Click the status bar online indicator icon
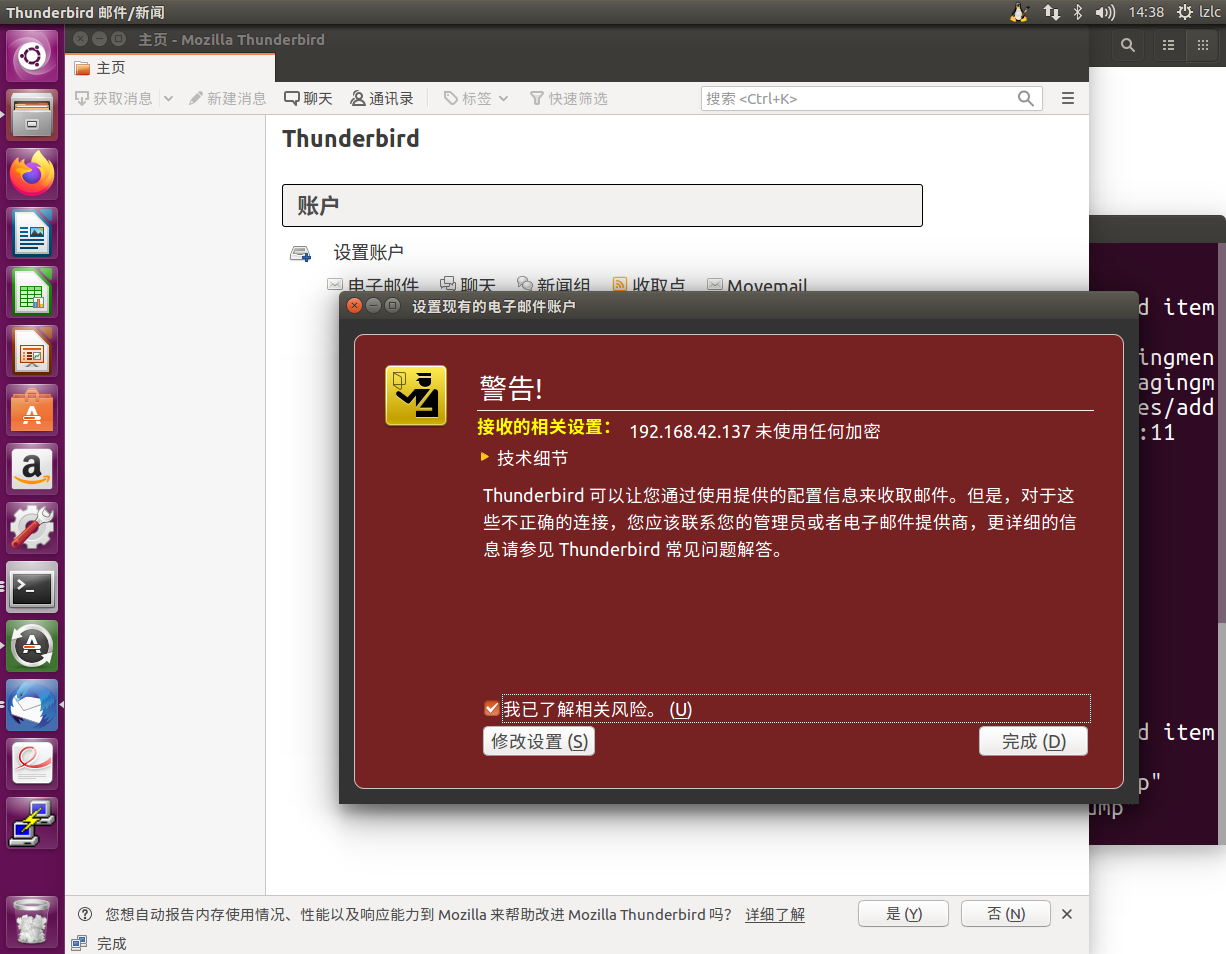This screenshot has width=1226, height=954. (x=79, y=943)
